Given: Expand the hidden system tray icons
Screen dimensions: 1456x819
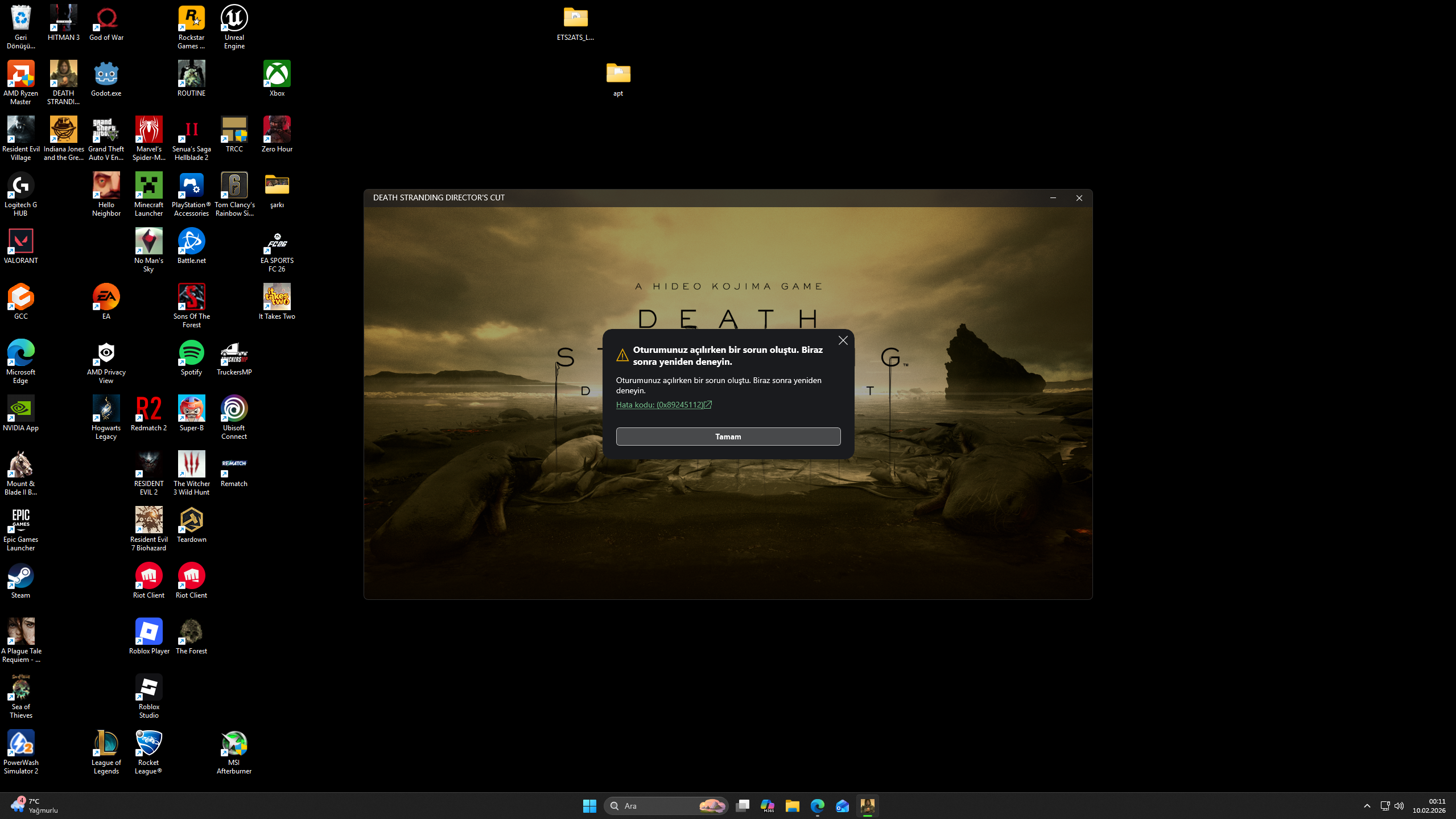Looking at the screenshot, I should pyautogui.click(x=1367, y=806).
